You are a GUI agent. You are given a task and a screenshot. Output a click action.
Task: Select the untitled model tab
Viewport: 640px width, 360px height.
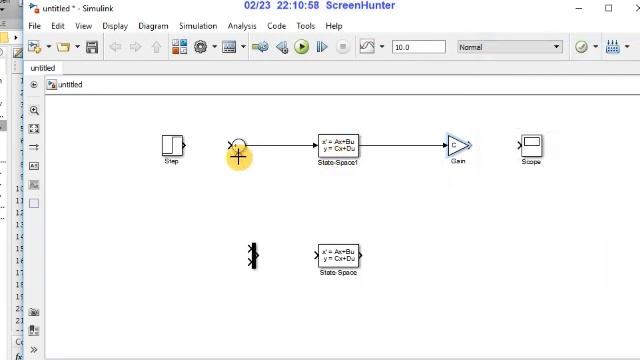tap(42, 68)
